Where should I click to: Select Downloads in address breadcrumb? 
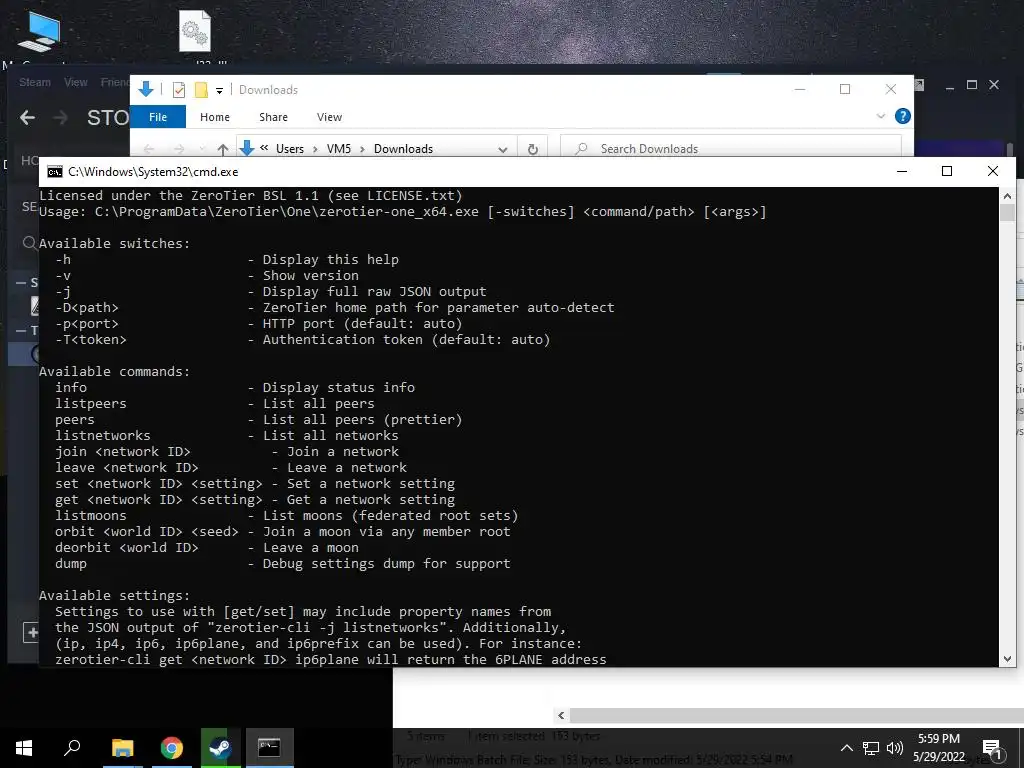click(404, 149)
